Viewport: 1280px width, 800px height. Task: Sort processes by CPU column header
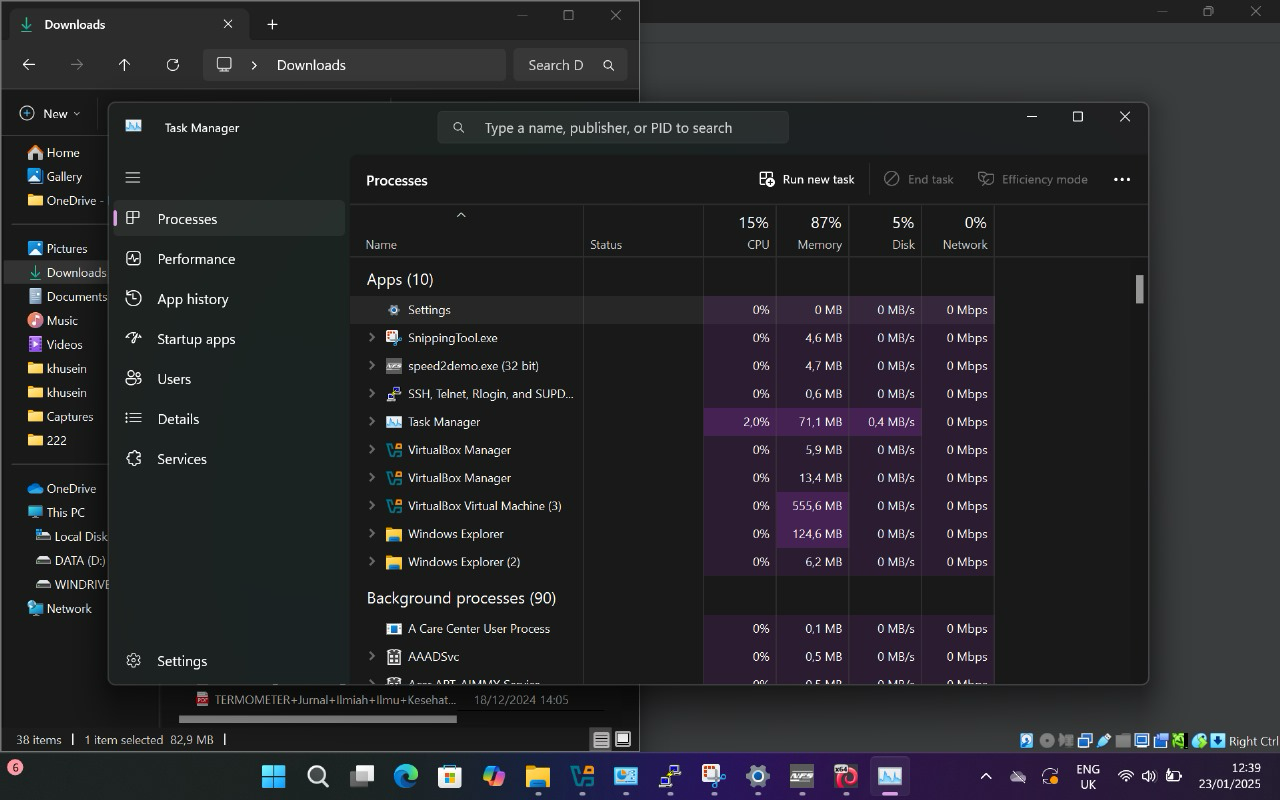coord(740,232)
